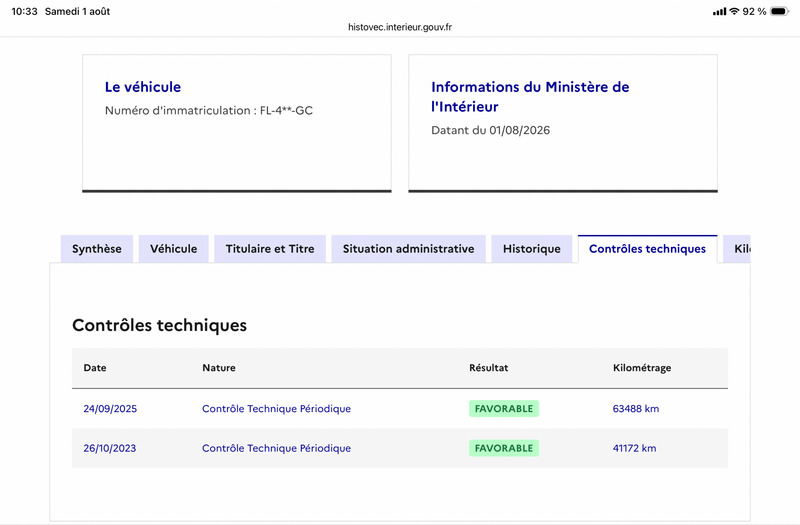The width and height of the screenshot is (800, 525).
Task: Click the Kilométrage column header
Action: pyautogui.click(x=642, y=368)
